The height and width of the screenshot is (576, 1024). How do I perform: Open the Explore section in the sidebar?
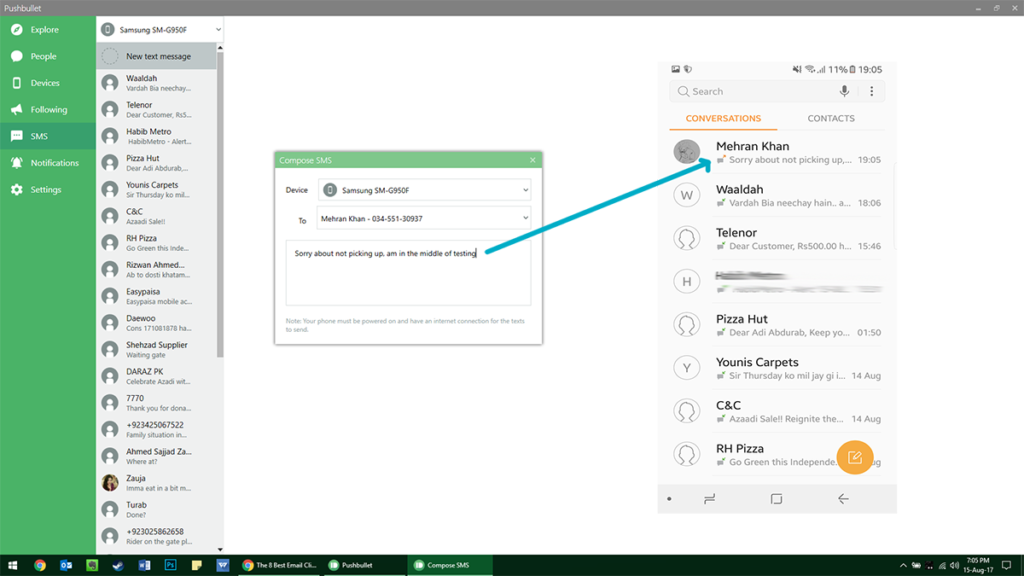tap(40, 29)
